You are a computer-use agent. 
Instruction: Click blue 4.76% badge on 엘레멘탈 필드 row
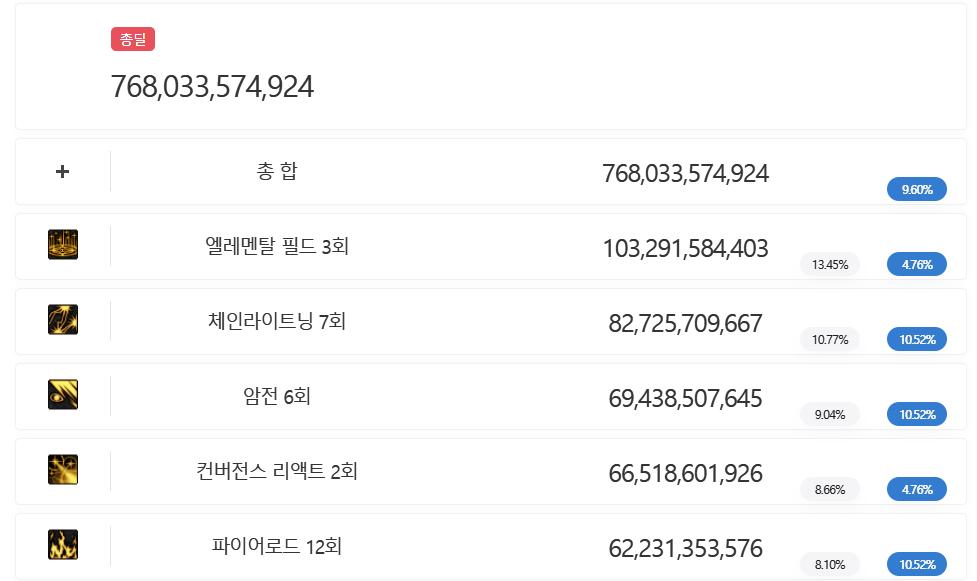916,265
